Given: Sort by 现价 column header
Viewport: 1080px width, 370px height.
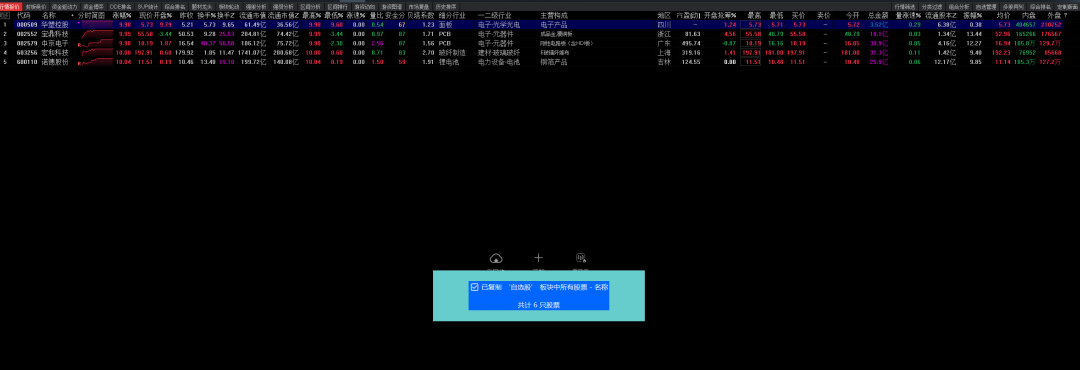Looking at the screenshot, I should click(x=145, y=14).
